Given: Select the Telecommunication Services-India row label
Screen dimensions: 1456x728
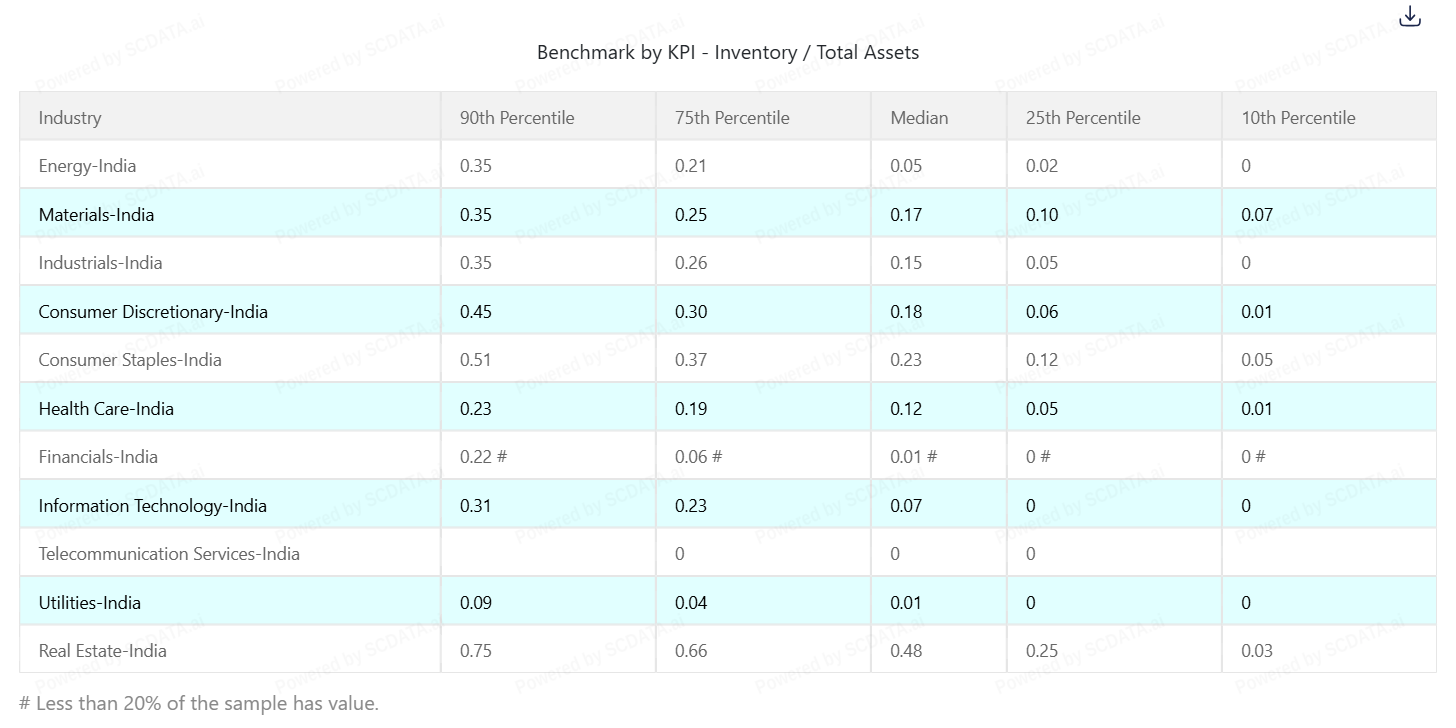Looking at the screenshot, I should 169,554.
